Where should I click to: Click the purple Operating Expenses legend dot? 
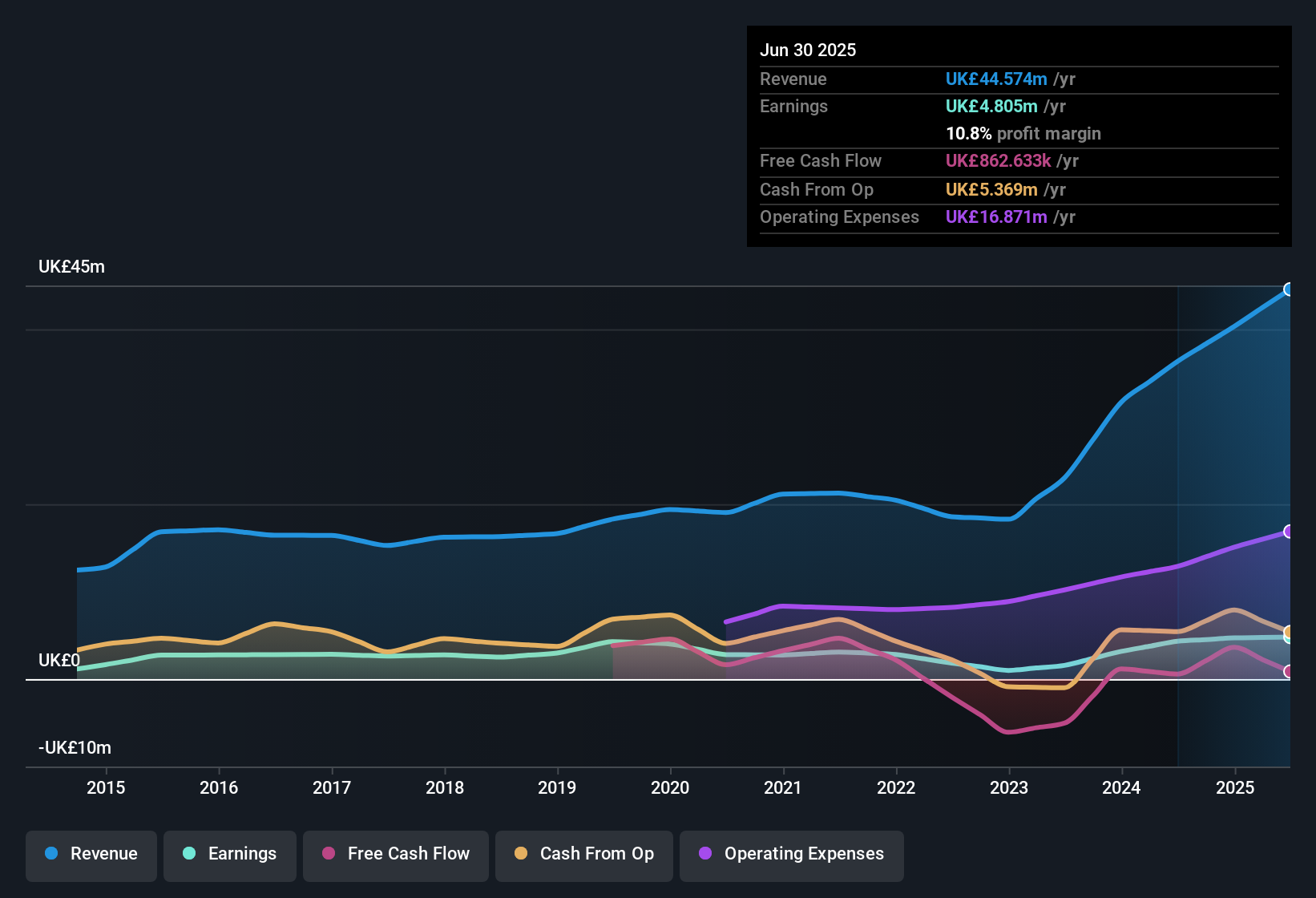pyautogui.click(x=706, y=854)
